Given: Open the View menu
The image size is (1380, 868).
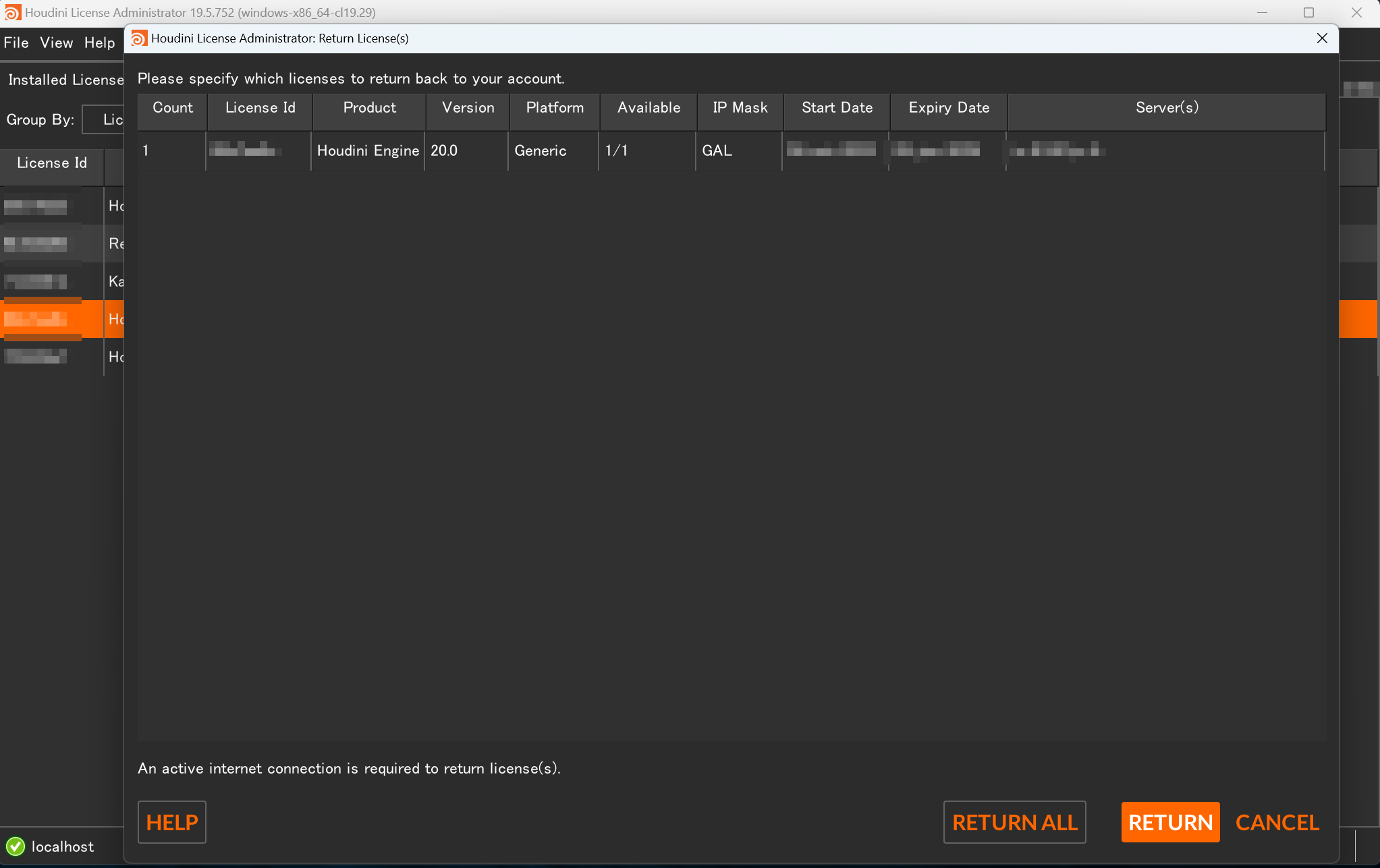Looking at the screenshot, I should click(x=57, y=43).
